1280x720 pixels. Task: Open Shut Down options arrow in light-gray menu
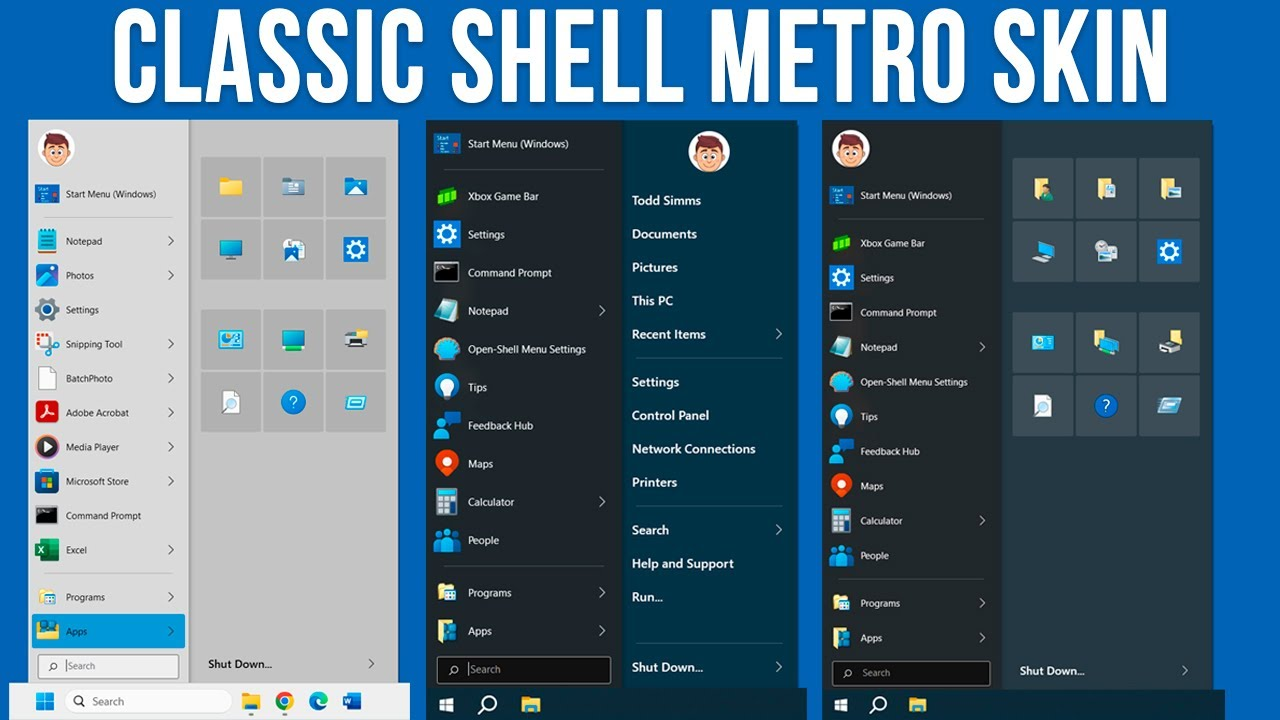click(x=371, y=663)
